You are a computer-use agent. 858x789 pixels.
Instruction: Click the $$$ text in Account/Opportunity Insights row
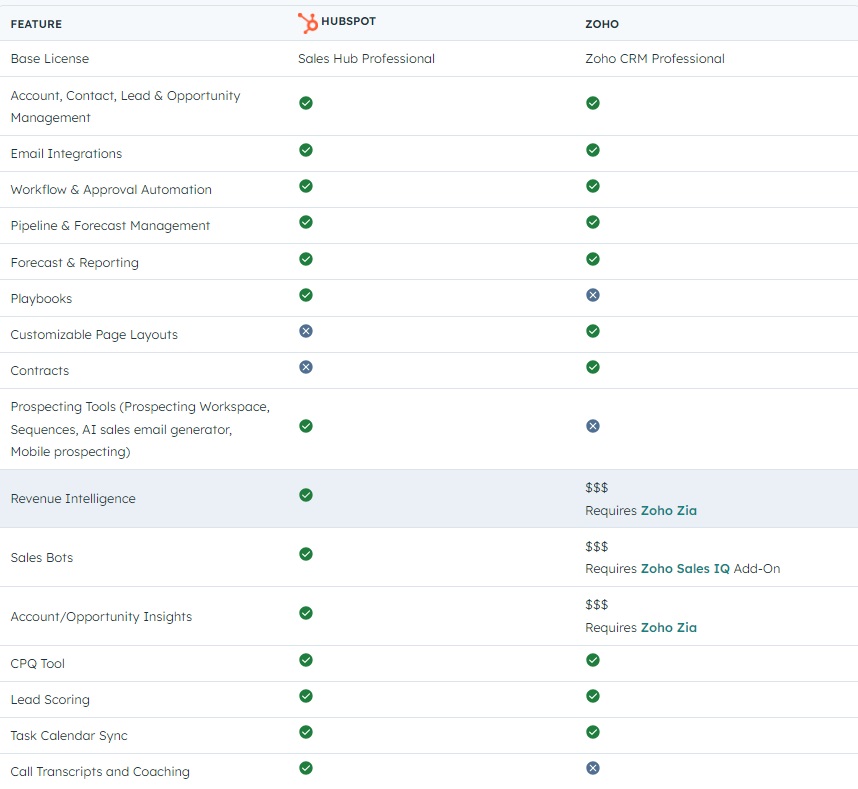coord(596,605)
